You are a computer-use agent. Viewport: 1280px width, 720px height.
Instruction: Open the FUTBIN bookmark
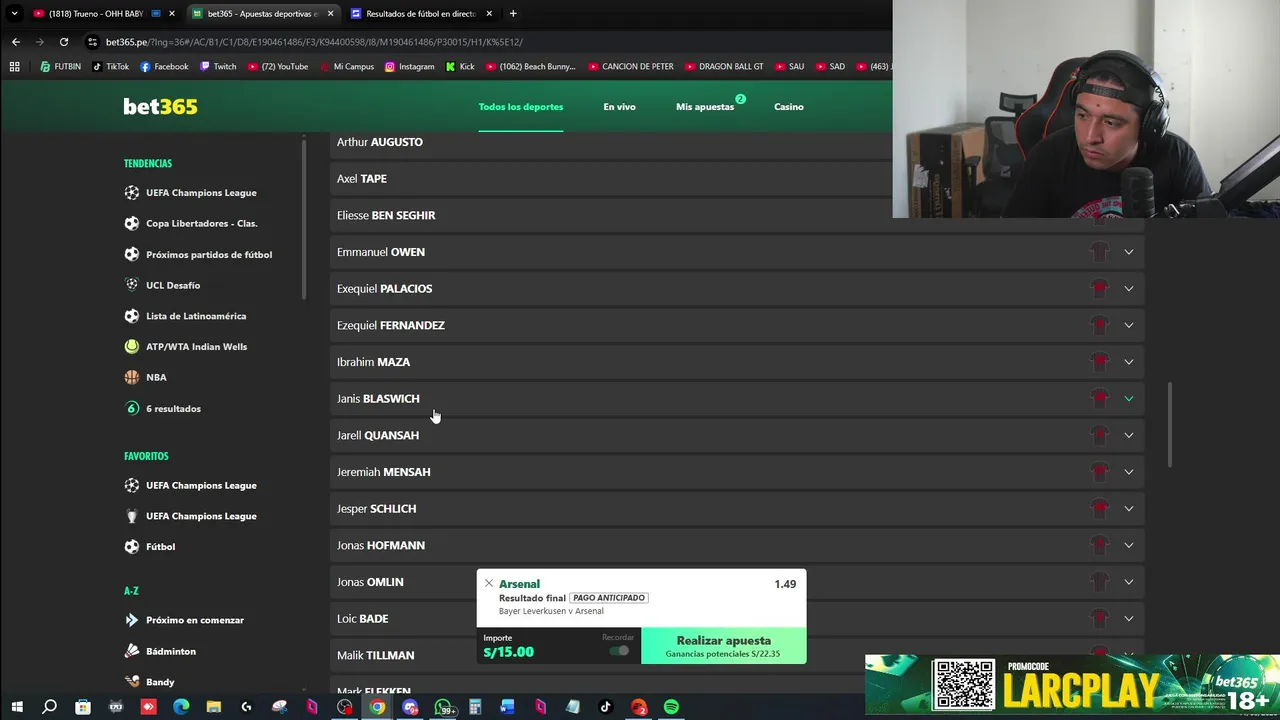coord(61,67)
